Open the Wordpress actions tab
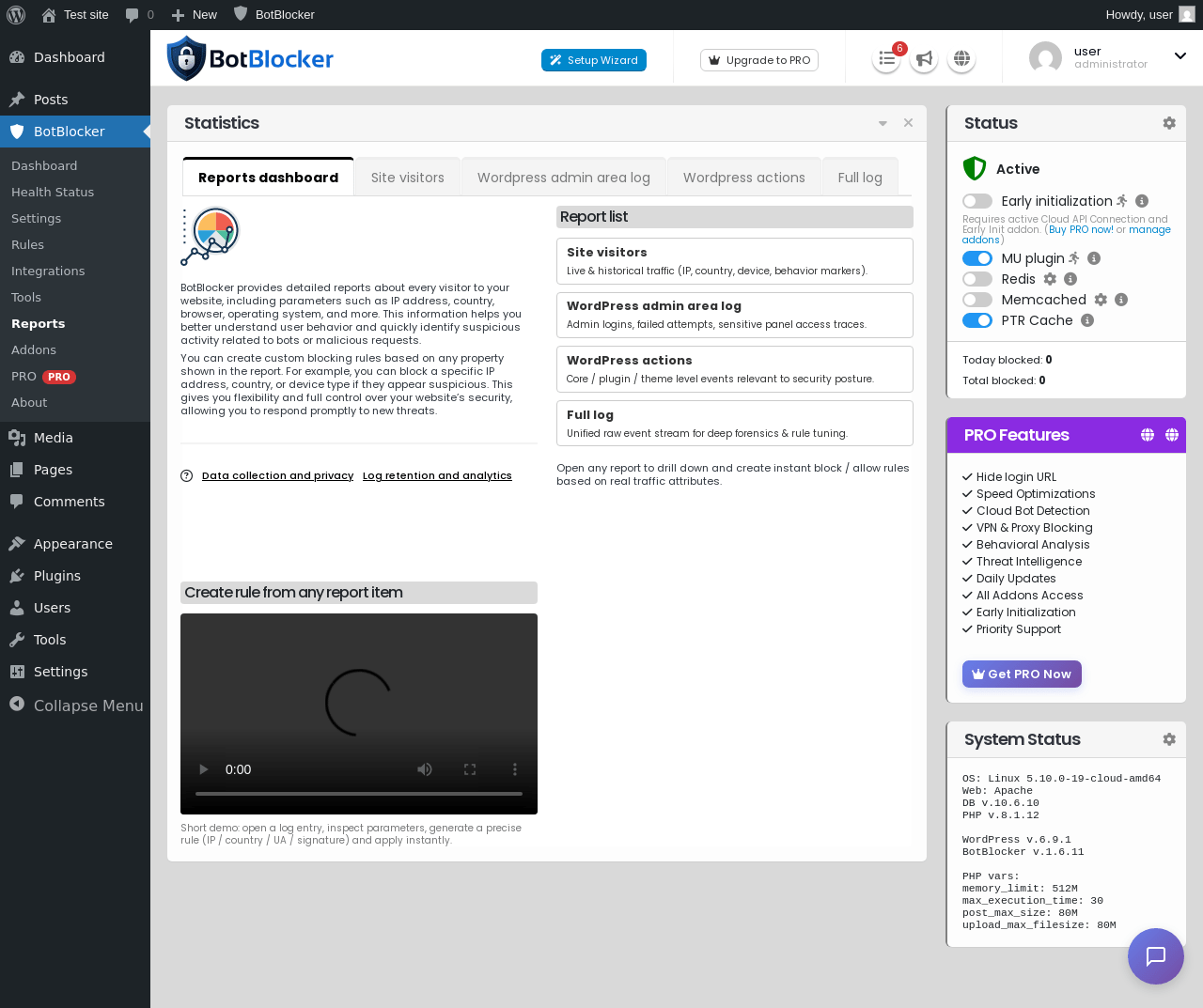 tap(744, 178)
